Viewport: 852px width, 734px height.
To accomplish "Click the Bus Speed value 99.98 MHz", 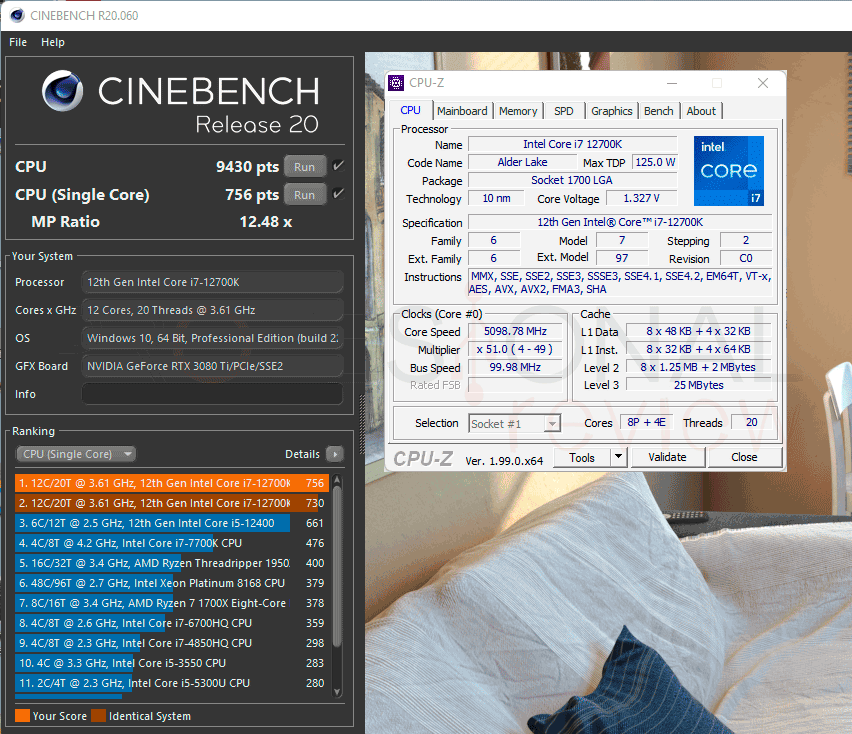I will tap(515, 367).
